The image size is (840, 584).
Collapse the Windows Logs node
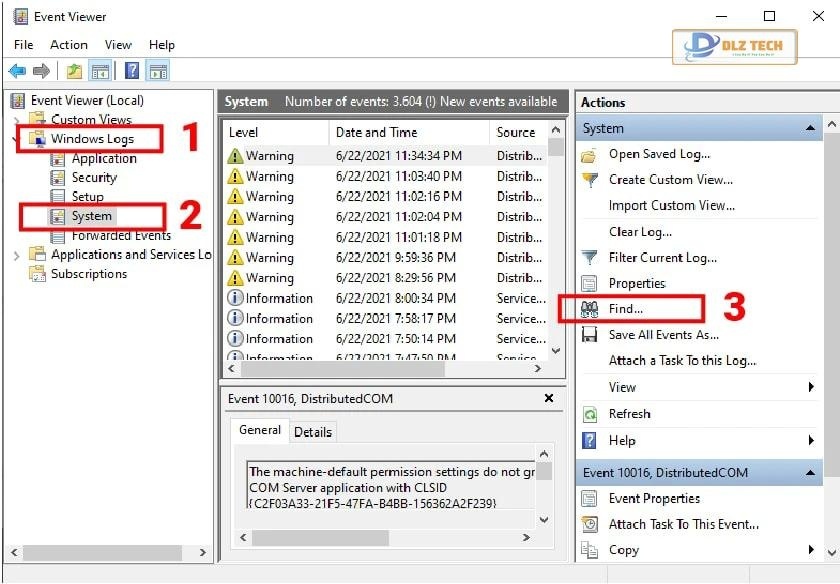tap(17, 139)
